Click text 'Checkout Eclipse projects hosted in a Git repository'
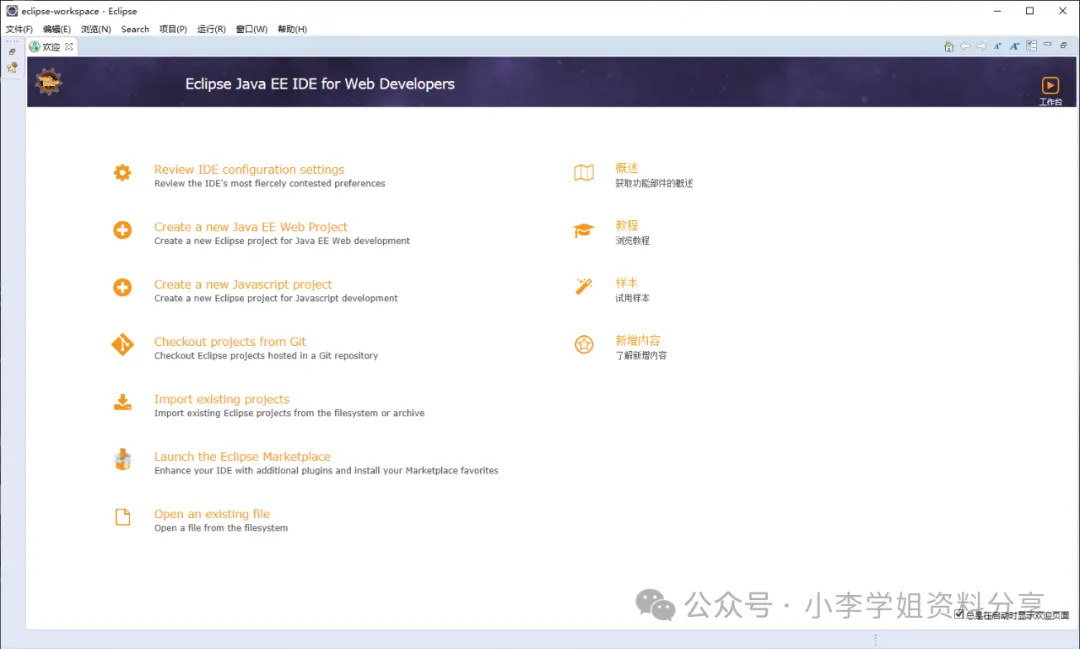Image resolution: width=1080 pixels, height=649 pixels. [x=266, y=356]
